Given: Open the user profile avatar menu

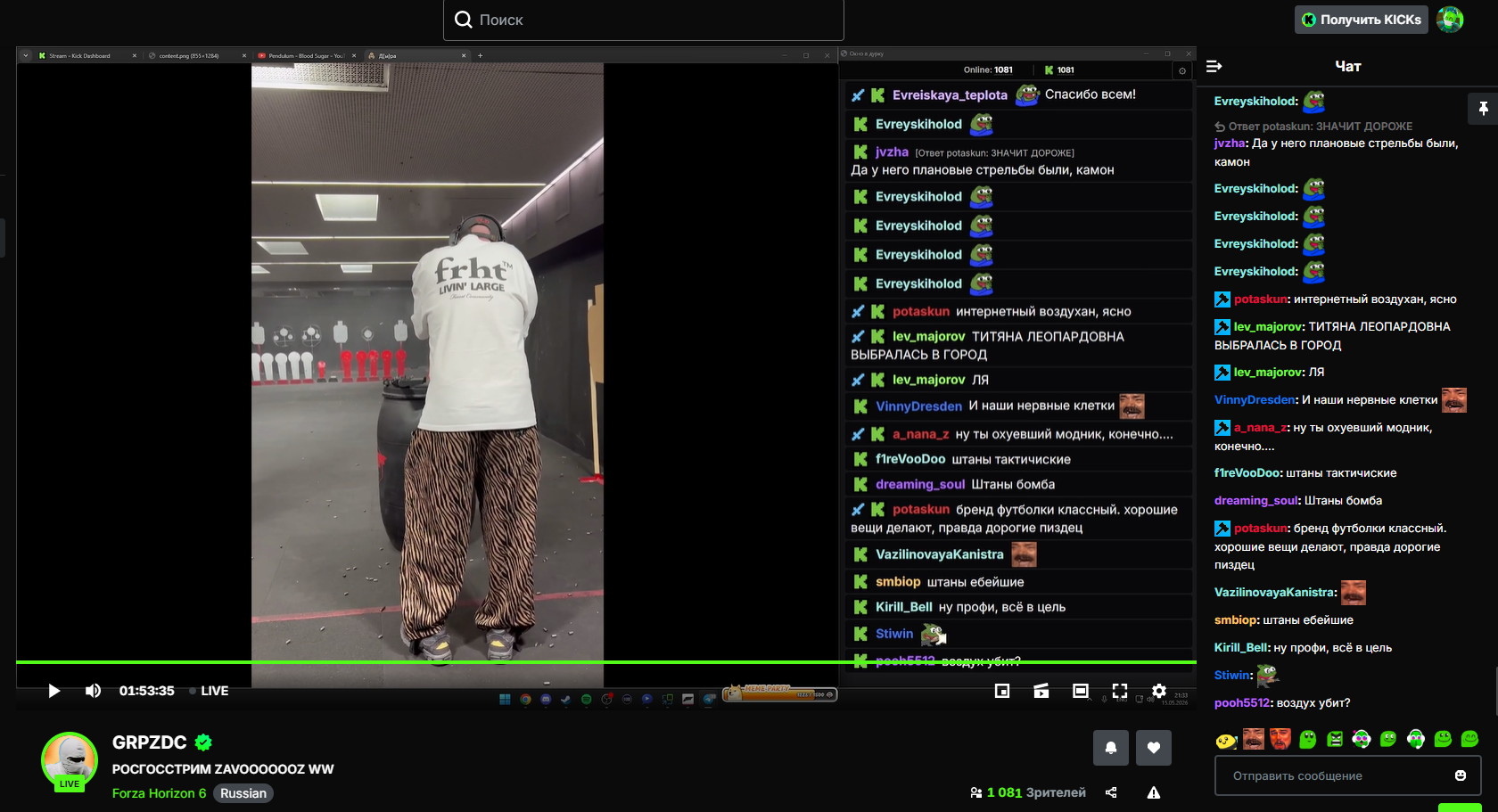Looking at the screenshot, I should point(1450,20).
